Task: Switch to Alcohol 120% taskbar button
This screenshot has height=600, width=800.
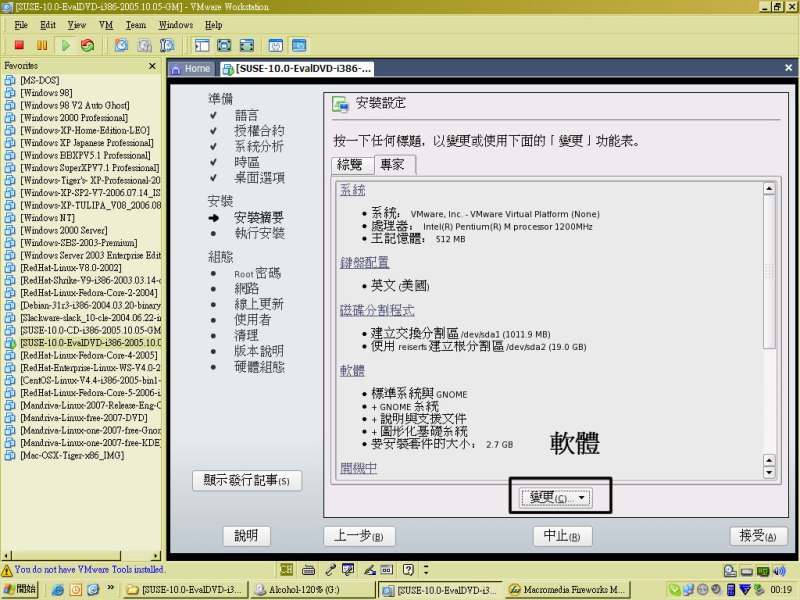Action: tap(313, 590)
